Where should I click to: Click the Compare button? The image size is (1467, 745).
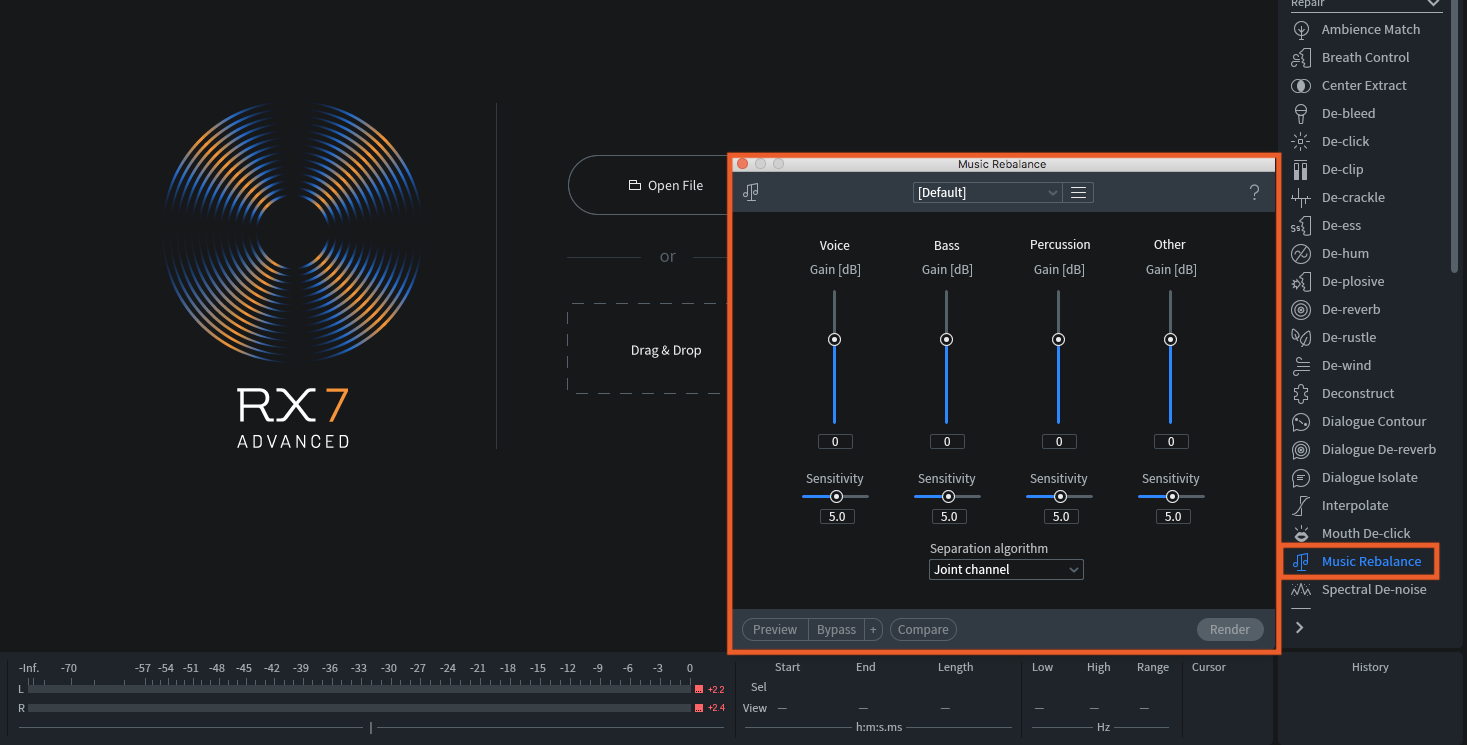pos(923,629)
